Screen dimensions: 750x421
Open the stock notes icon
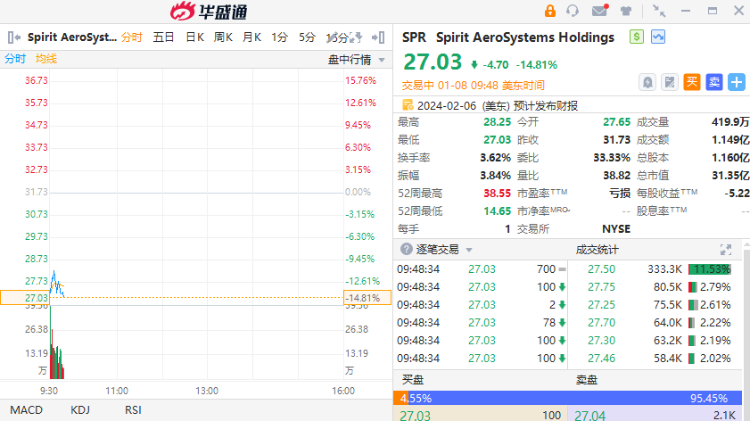click(670, 82)
